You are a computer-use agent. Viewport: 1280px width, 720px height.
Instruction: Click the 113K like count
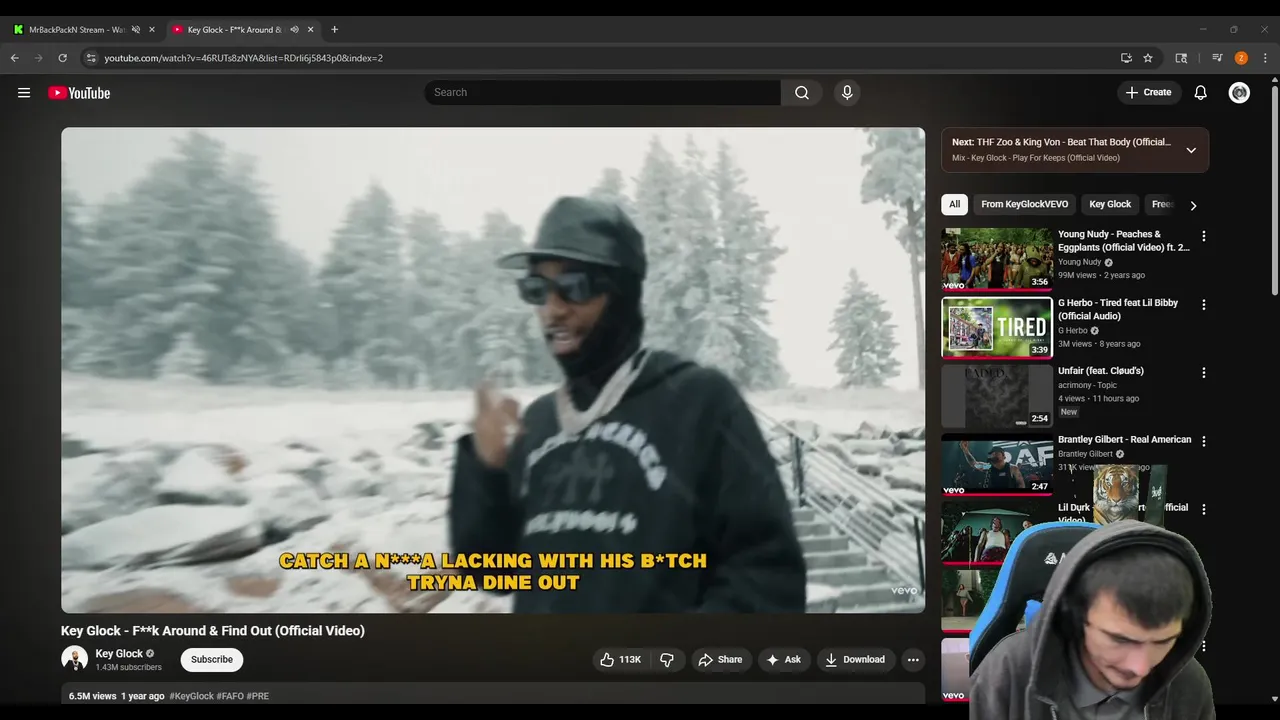630,660
